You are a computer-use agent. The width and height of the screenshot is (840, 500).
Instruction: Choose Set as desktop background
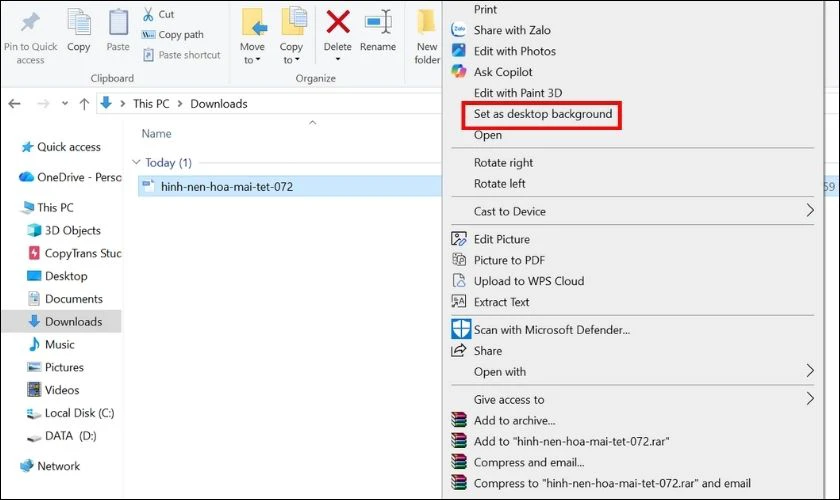(x=542, y=114)
